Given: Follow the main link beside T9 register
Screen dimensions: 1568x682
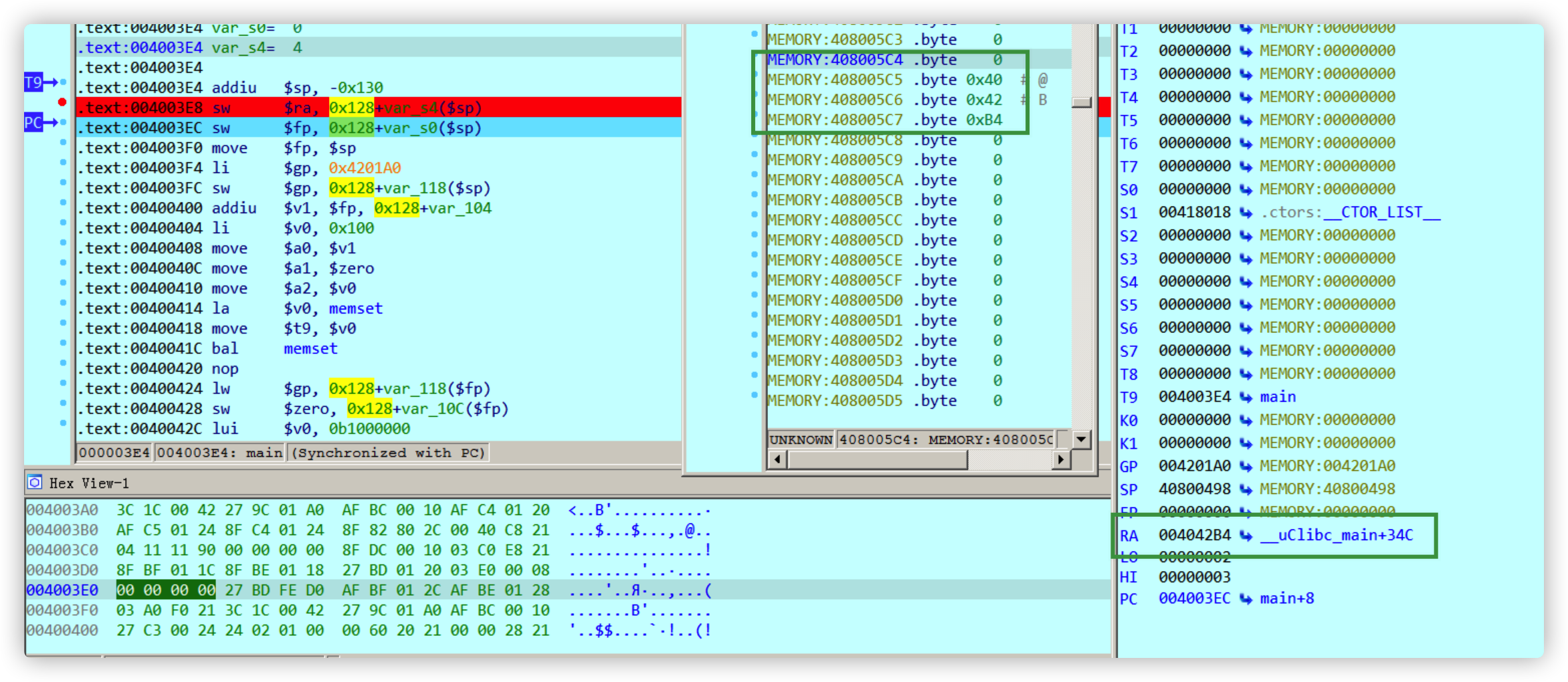Looking at the screenshot, I should 1278,397.
